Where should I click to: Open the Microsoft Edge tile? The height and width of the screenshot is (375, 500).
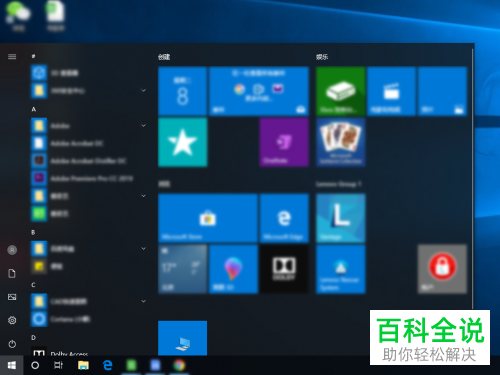tap(284, 218)
